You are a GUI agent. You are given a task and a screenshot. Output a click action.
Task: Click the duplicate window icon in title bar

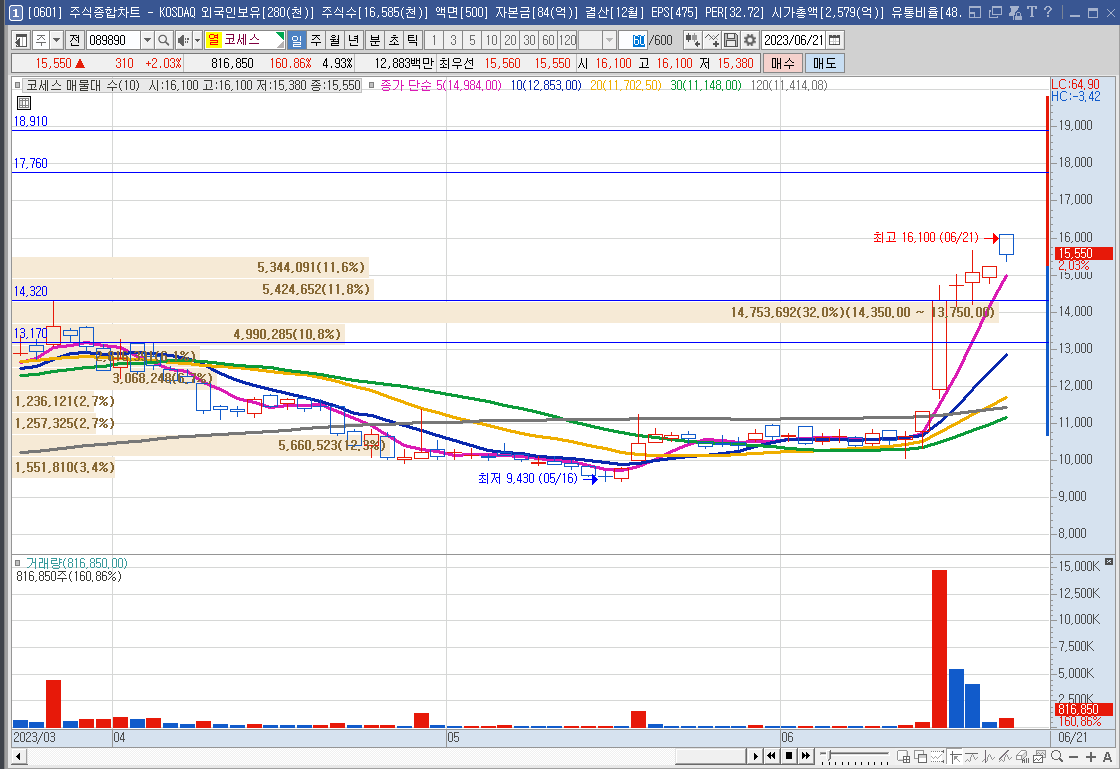click(995, 12)
